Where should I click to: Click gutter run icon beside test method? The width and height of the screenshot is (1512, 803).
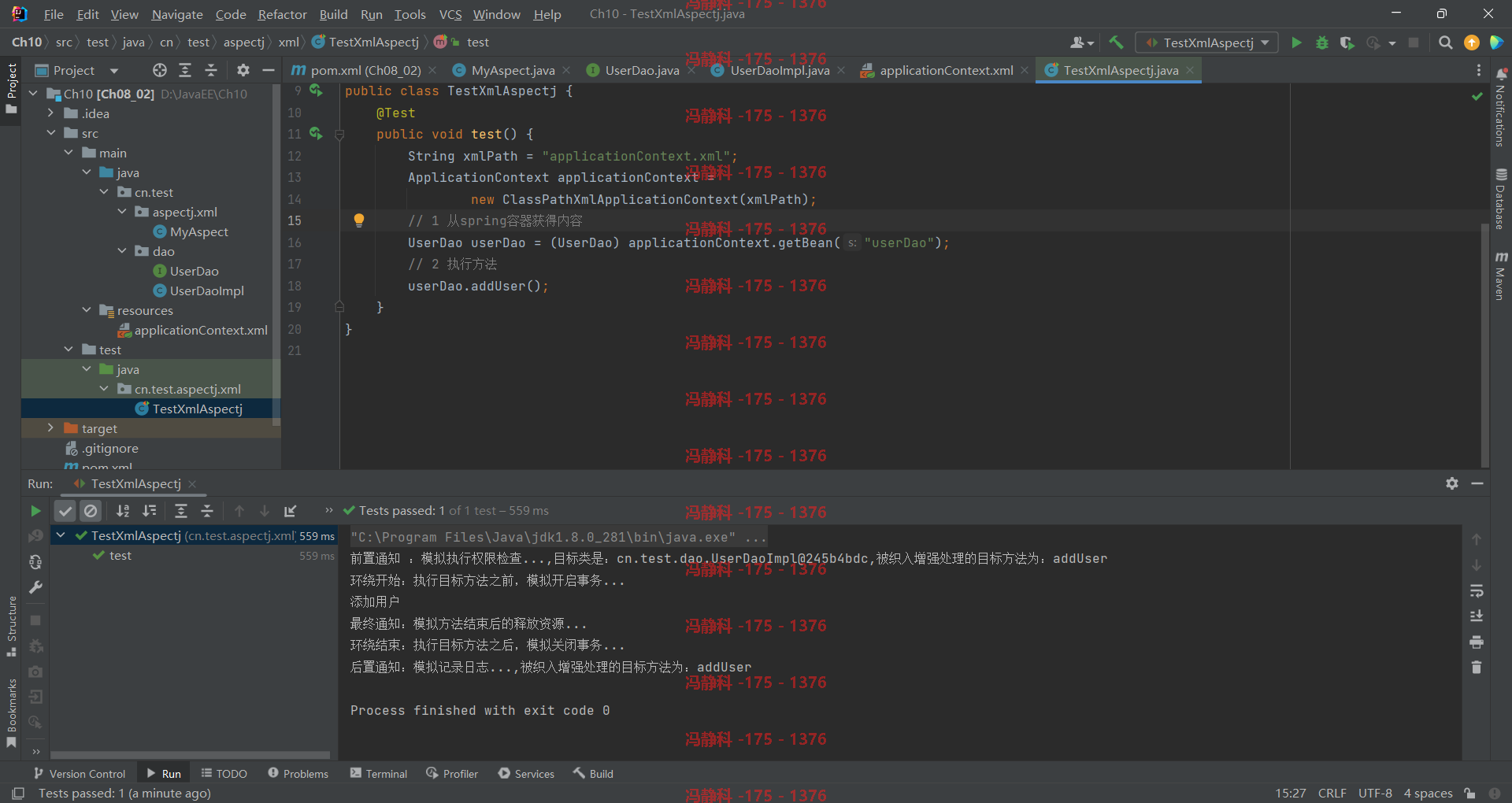tap(316, 134)
